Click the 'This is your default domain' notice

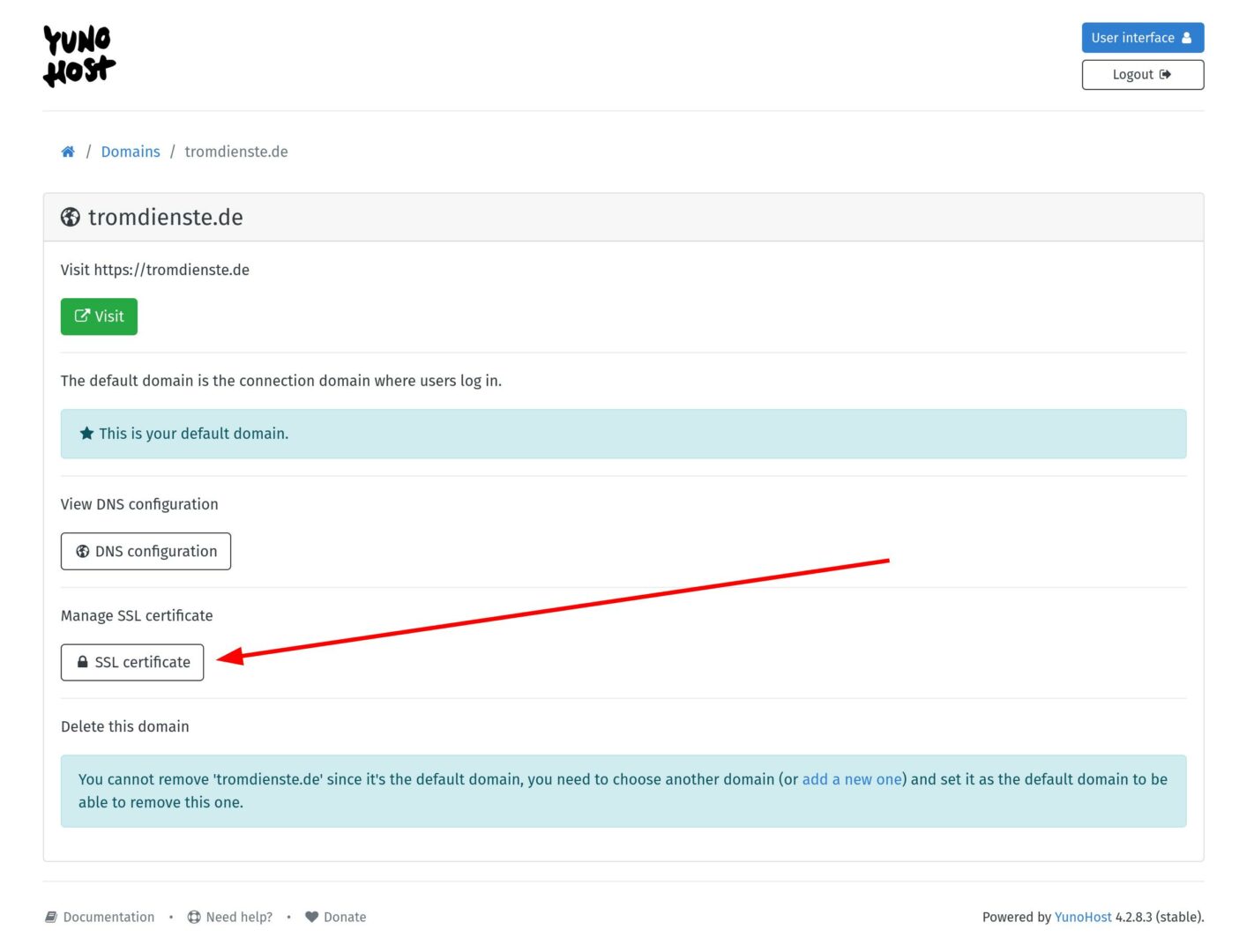(194, 433)
